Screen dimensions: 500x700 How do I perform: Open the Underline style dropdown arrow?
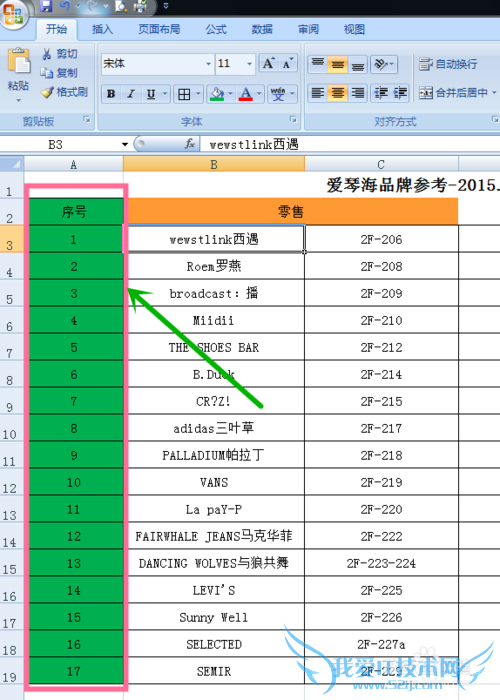click(165, 94)
